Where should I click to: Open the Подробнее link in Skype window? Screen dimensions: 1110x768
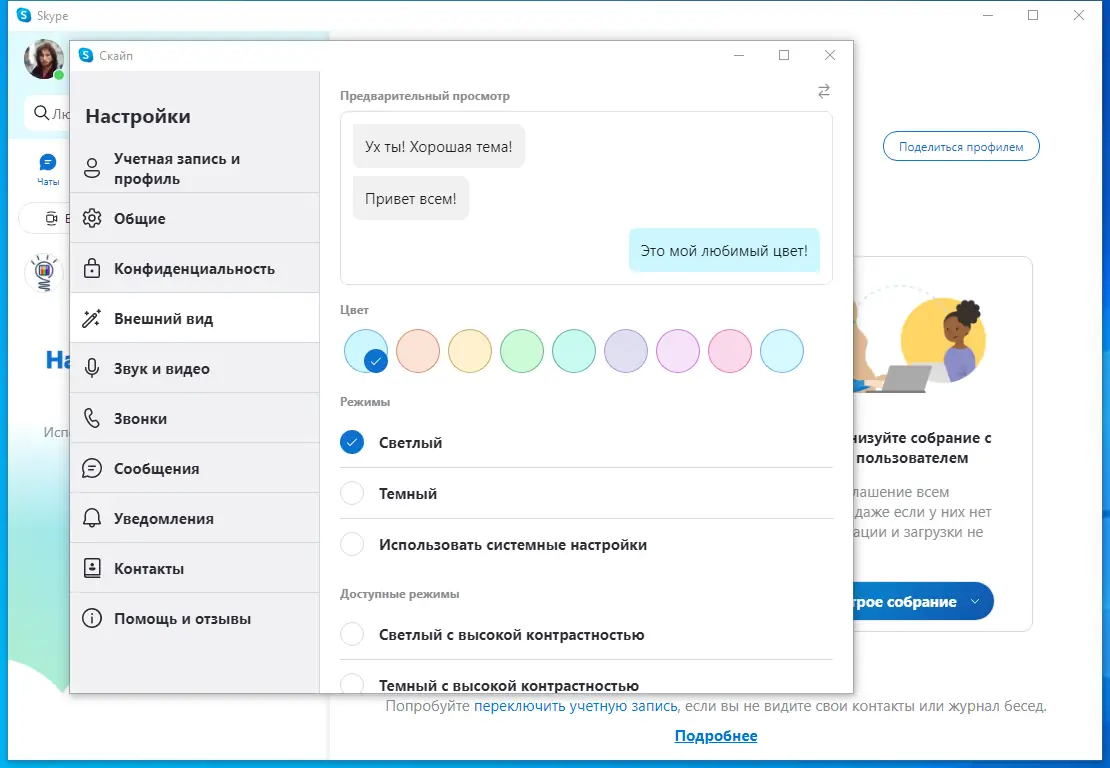coord(716,735)
